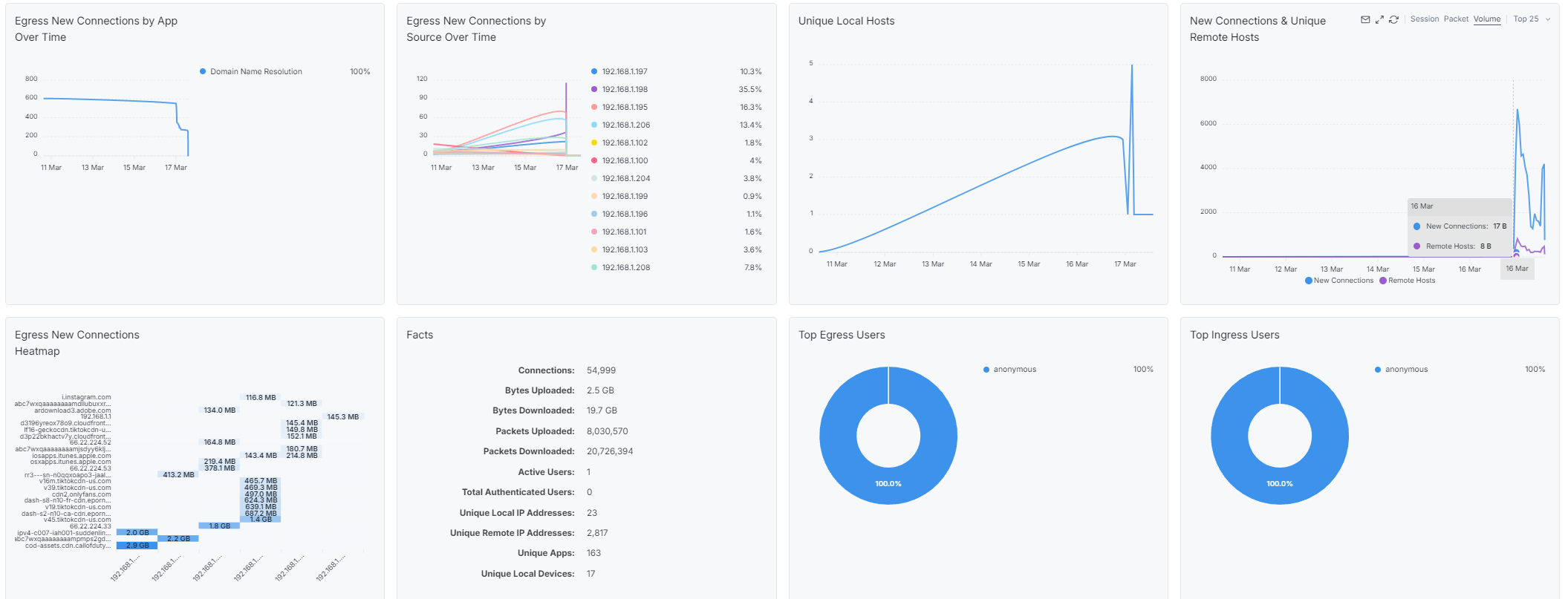
Task: Toggle the Remote Hosts legend below the chart
Action: (x=1408, y=281)
